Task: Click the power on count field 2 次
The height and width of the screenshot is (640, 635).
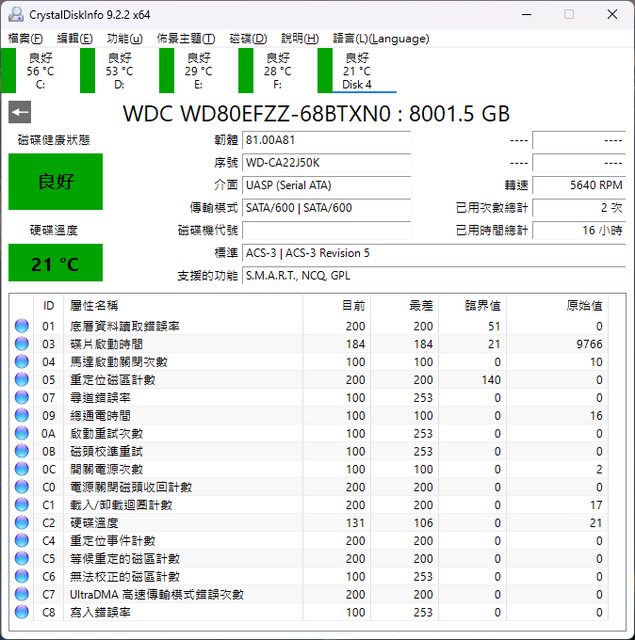Action: 579,208
